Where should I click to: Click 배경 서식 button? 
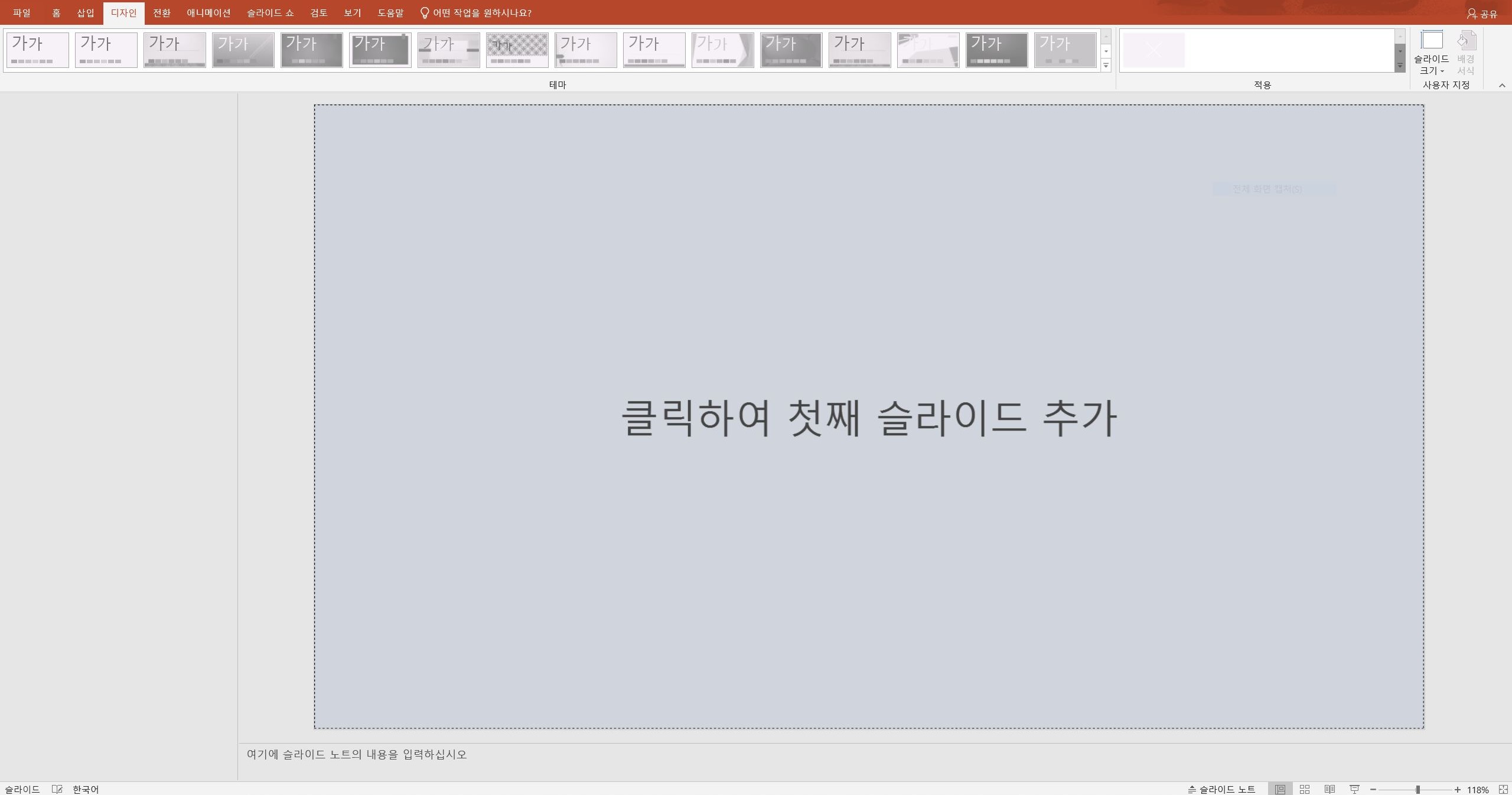tap(1465, 53)
